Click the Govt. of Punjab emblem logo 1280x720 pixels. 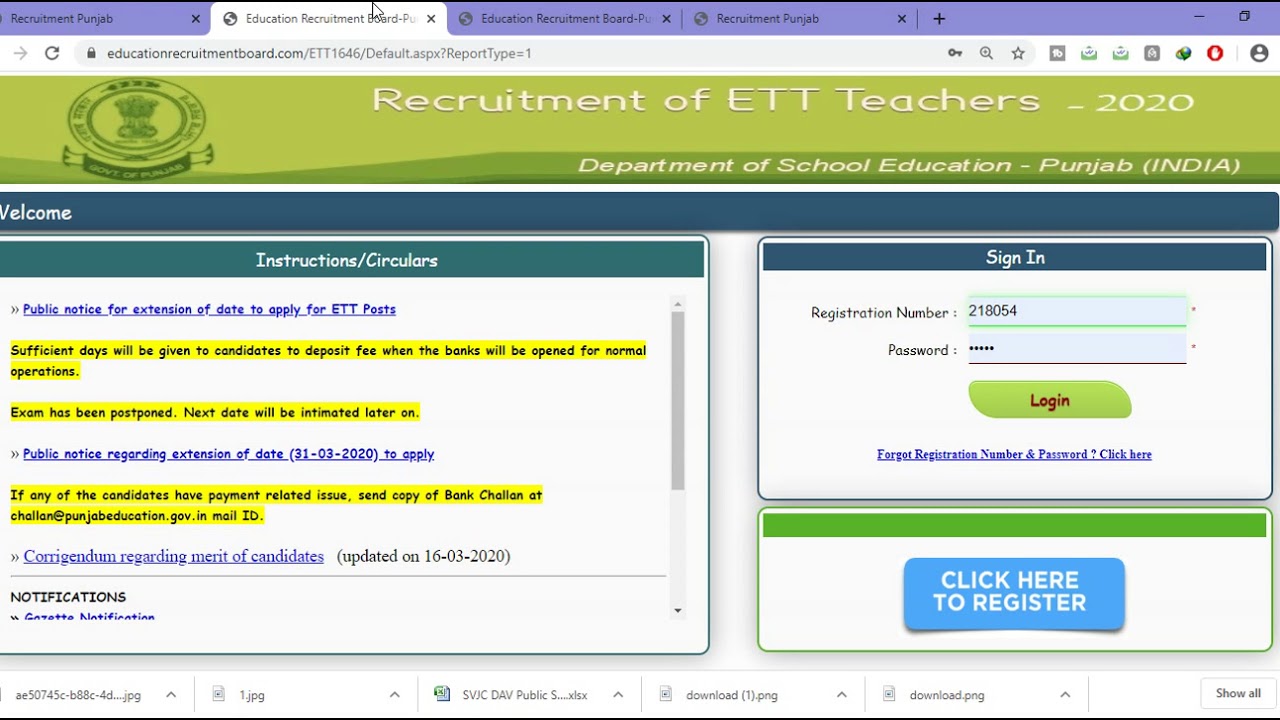click(x=137, y=128)
